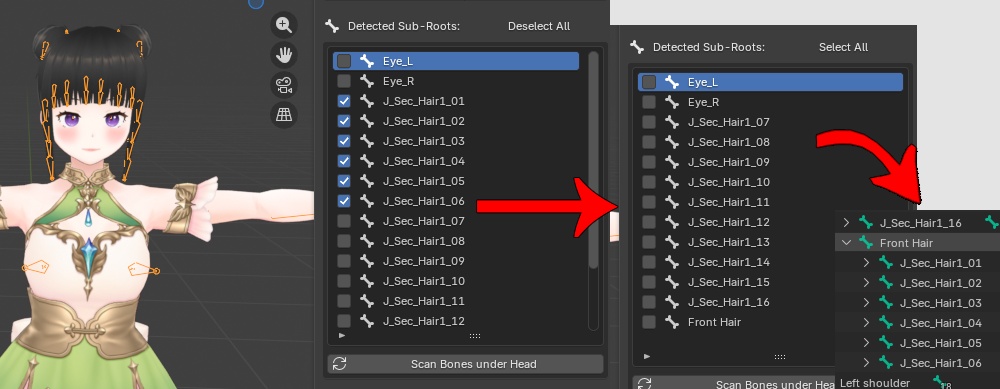Check J_Sec_Hair1_12 in left list
The image size is (1000, 389).
pos(344,321)
